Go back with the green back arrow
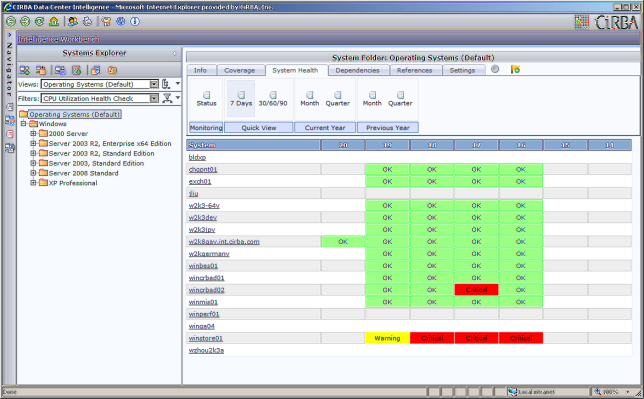 tap(11, 21)
